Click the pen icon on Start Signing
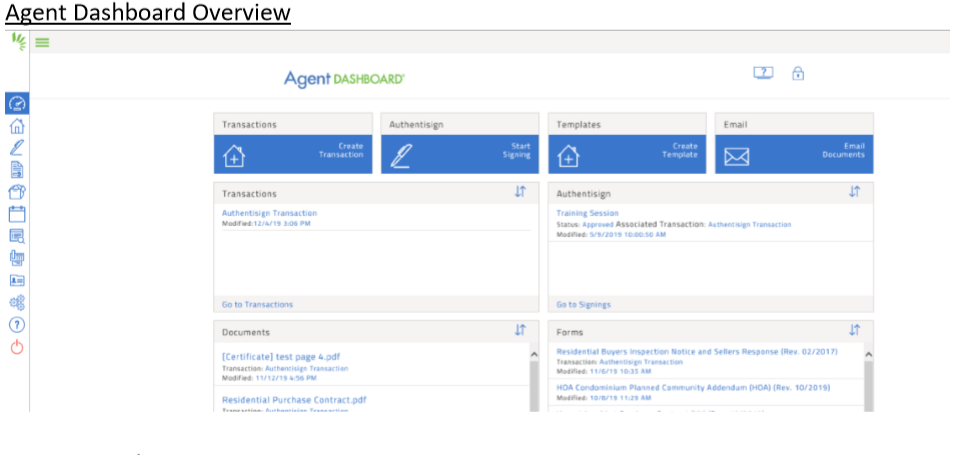The image size is (961, 455). tap(401, 156)
